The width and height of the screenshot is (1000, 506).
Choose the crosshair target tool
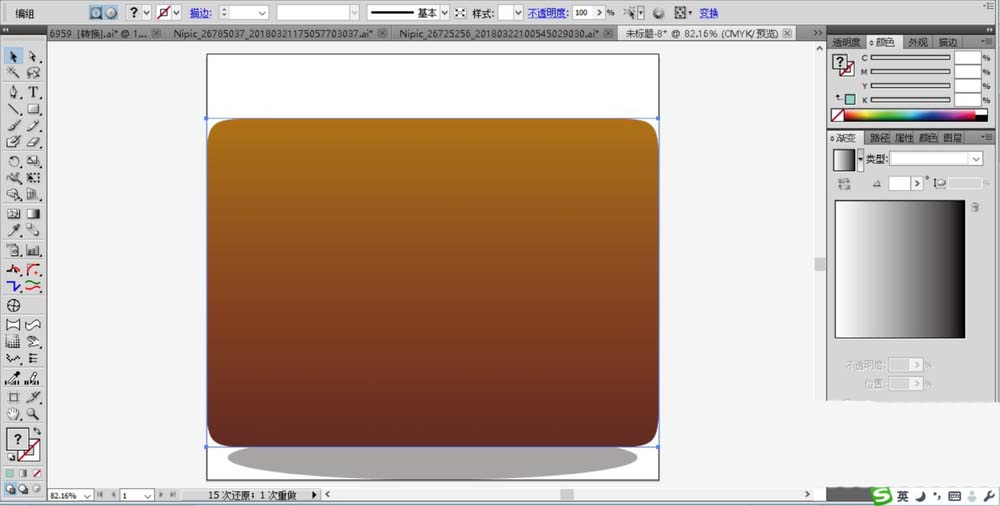pos(13,306)
